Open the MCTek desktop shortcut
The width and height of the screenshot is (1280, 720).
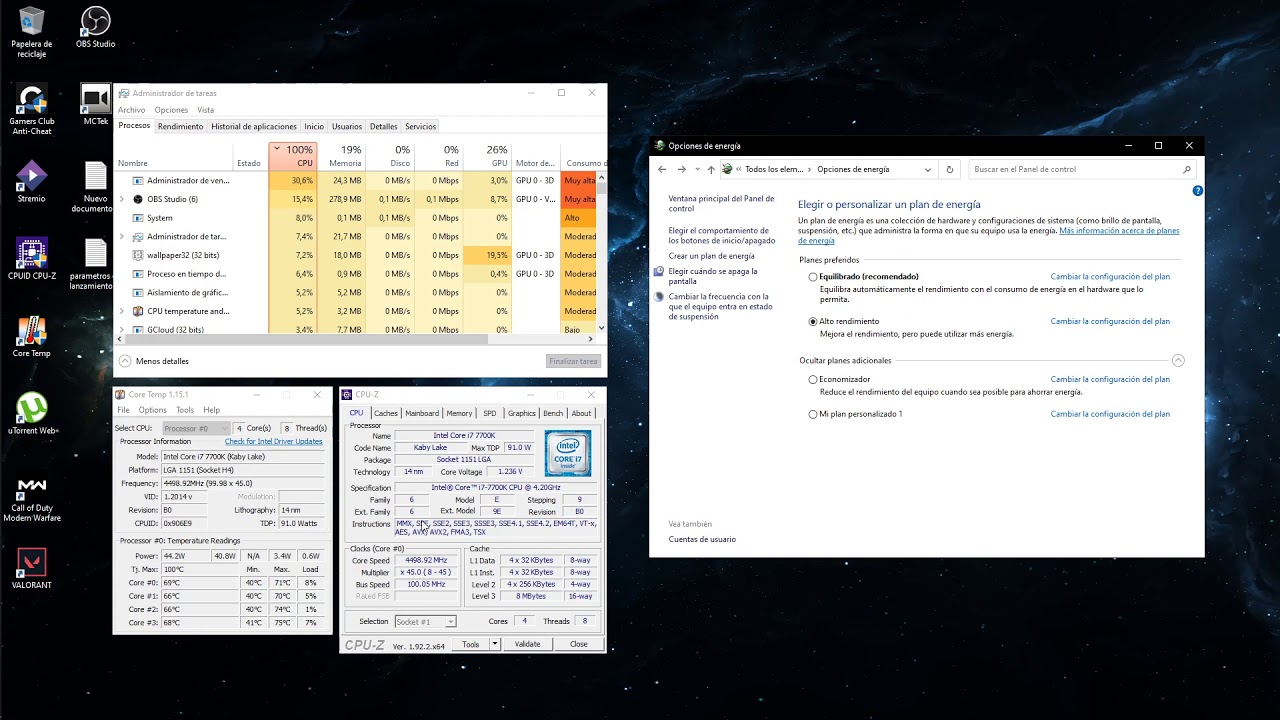95,104
